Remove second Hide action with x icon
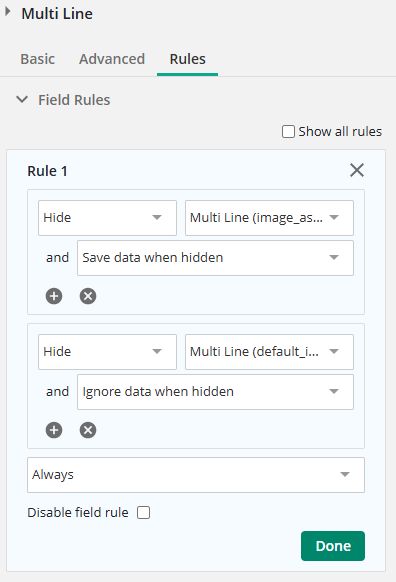Screen dimensions: 396x582 [x=88, y=430]
